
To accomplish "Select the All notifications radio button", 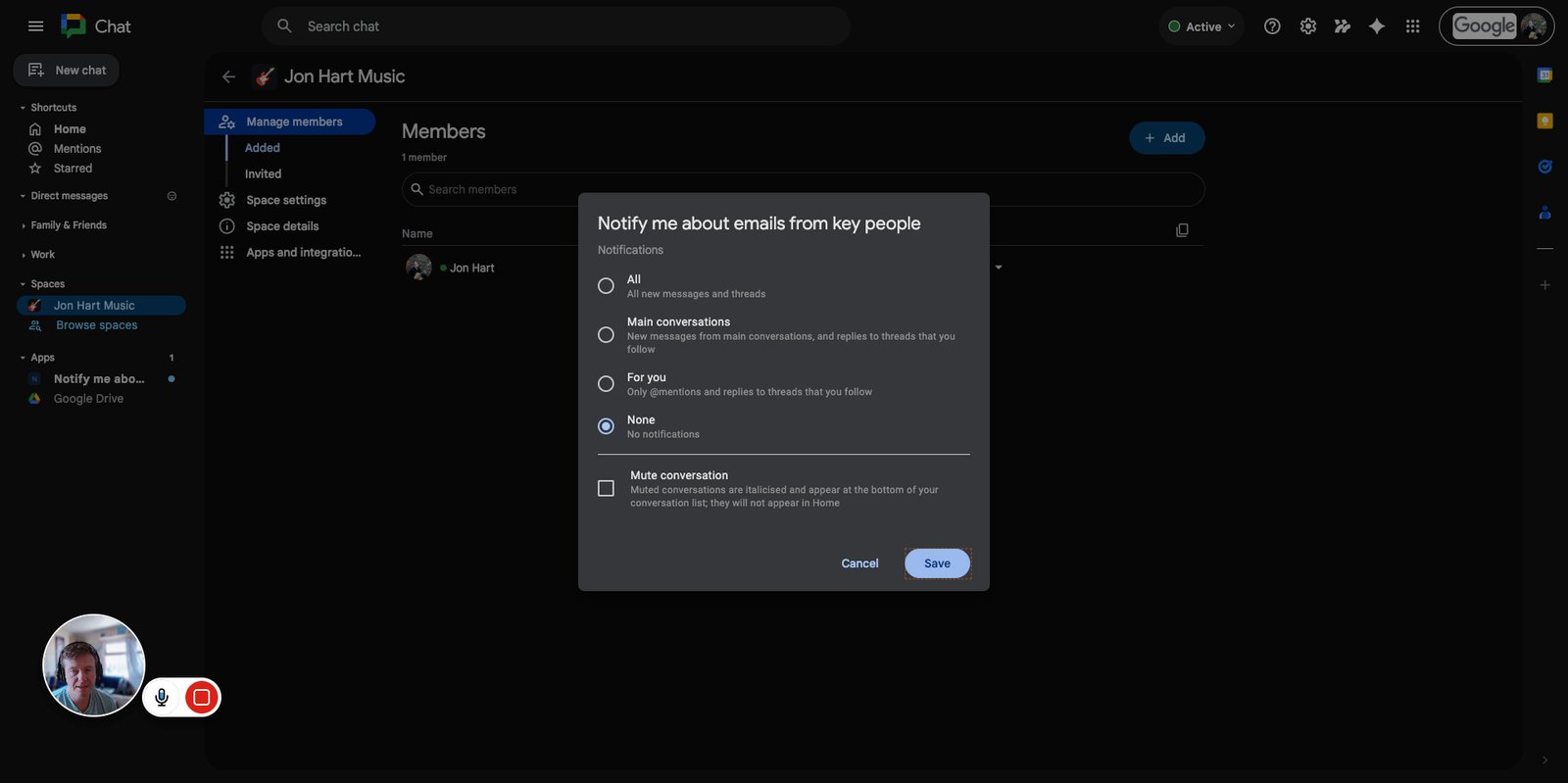I will 606,286.
